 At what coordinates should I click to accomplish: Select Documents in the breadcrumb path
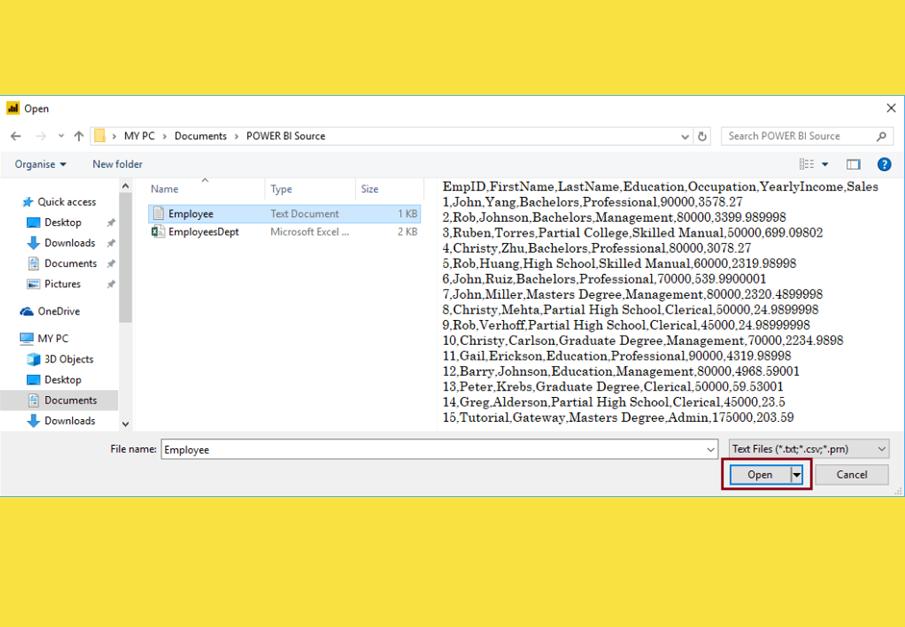pos(200,136)
